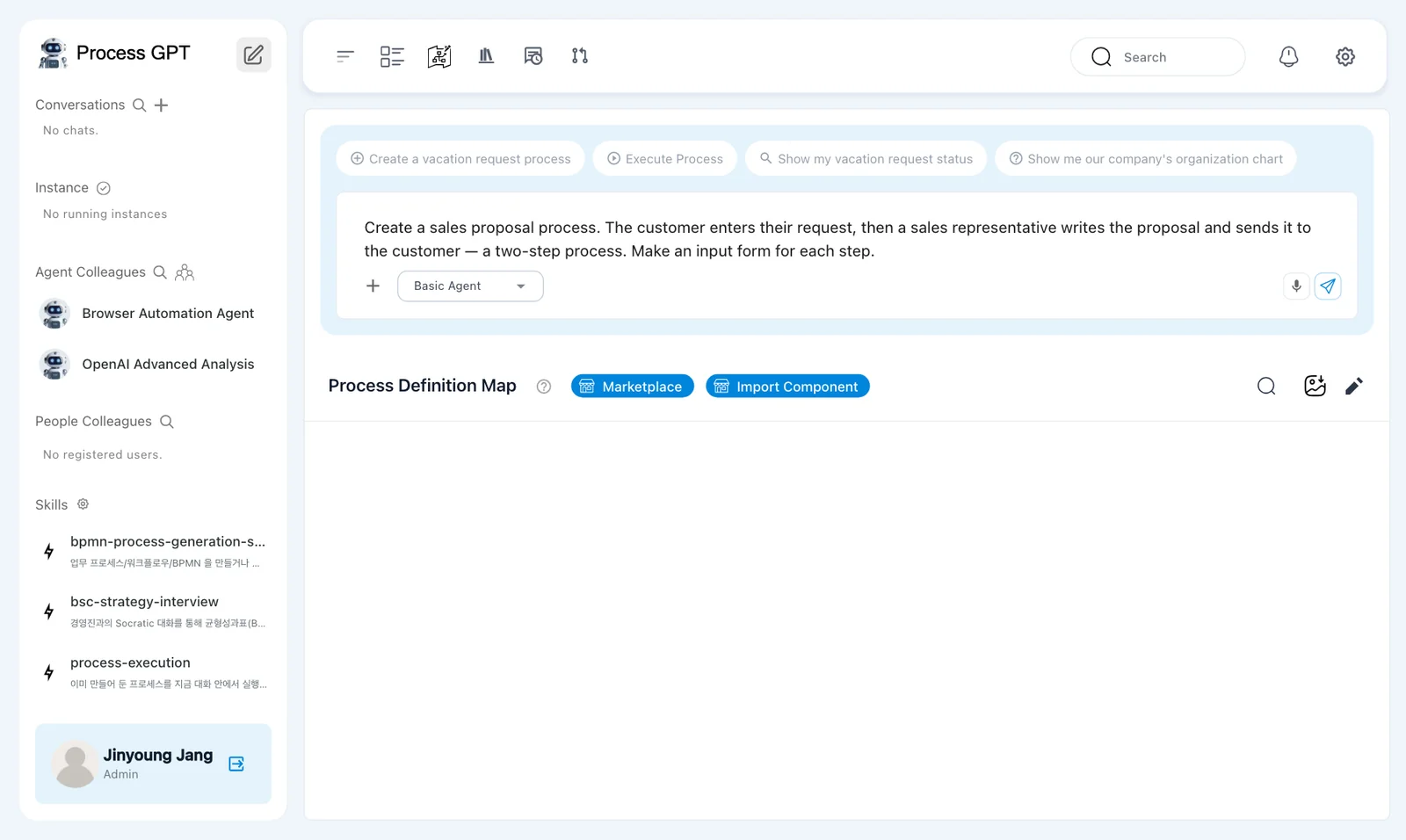Select the bsc-strategy-interview skill

click(x=154, y=612)
